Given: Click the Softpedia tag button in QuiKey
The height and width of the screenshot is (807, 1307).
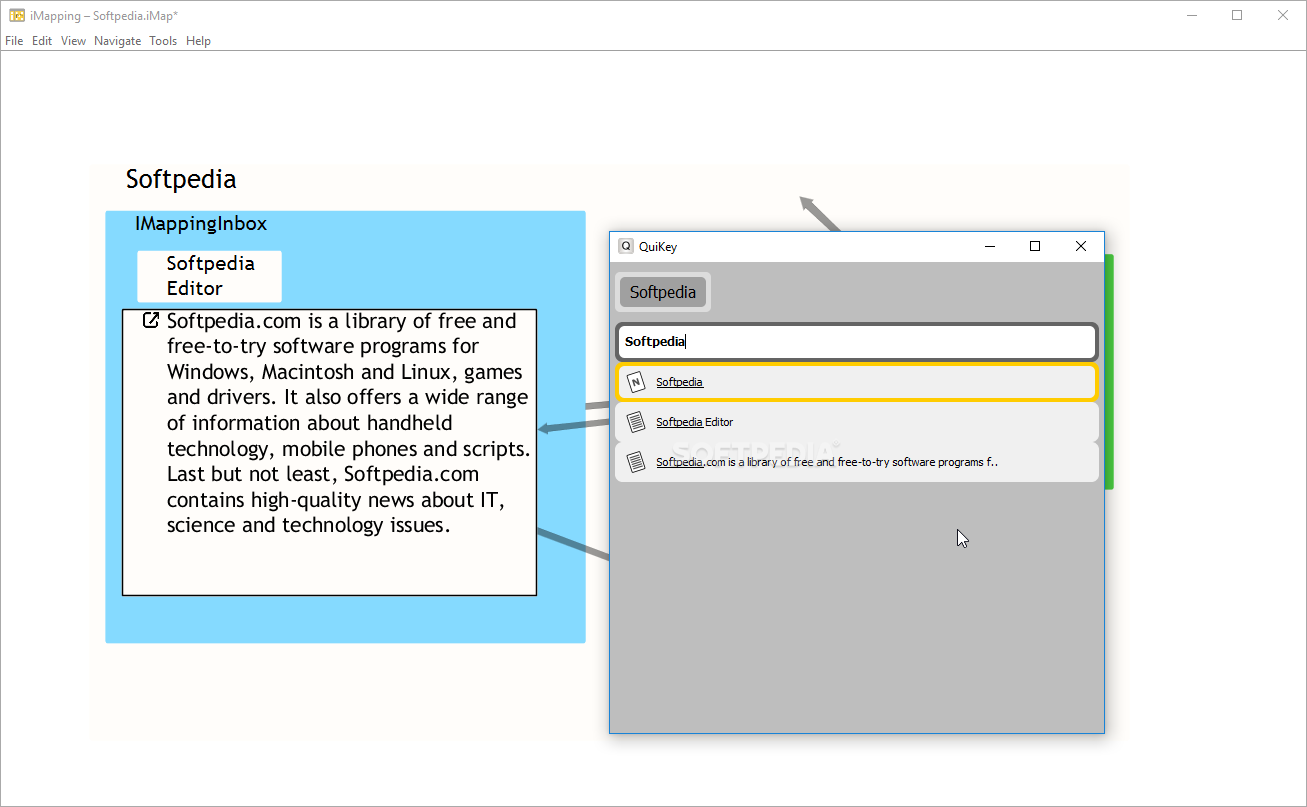Looking at the screenshot, I should pos(663,292).
